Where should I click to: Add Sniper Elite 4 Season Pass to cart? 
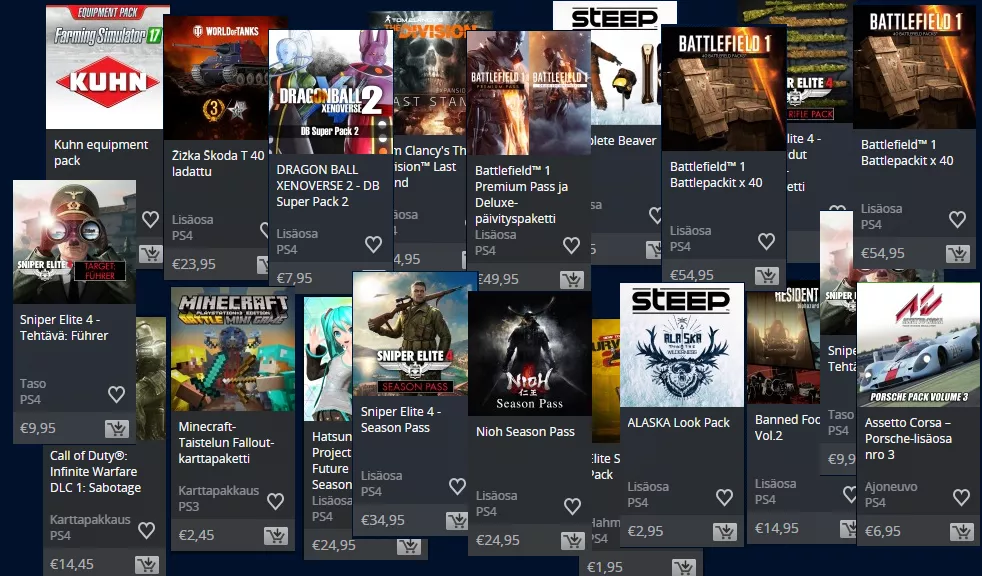[457, 520]
